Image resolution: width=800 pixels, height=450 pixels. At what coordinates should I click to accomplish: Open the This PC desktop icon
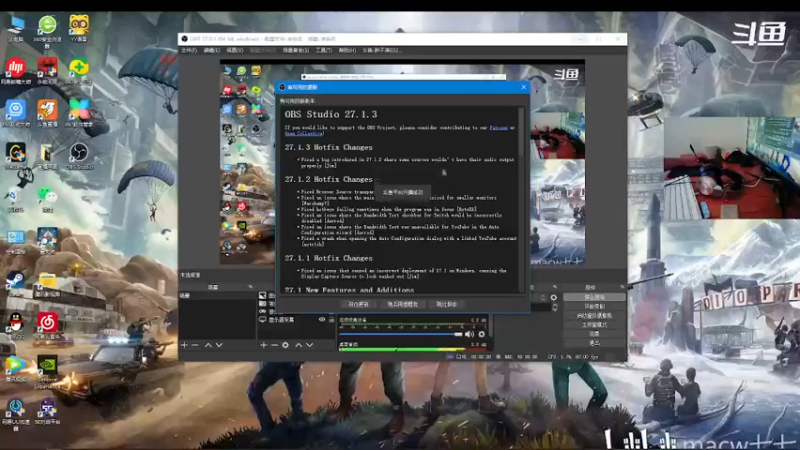coord(16,28)
